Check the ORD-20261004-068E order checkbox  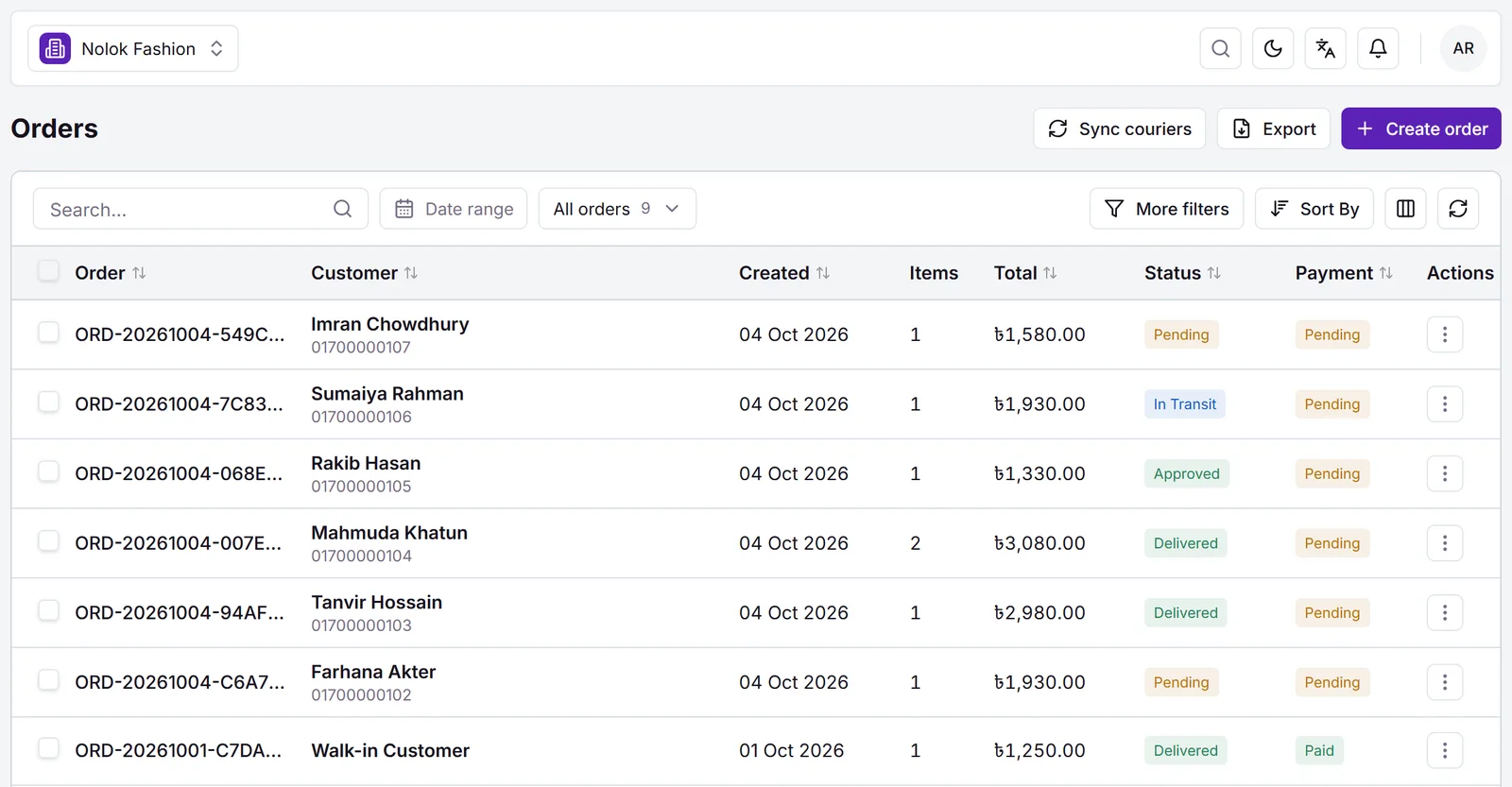pos(48,471)
